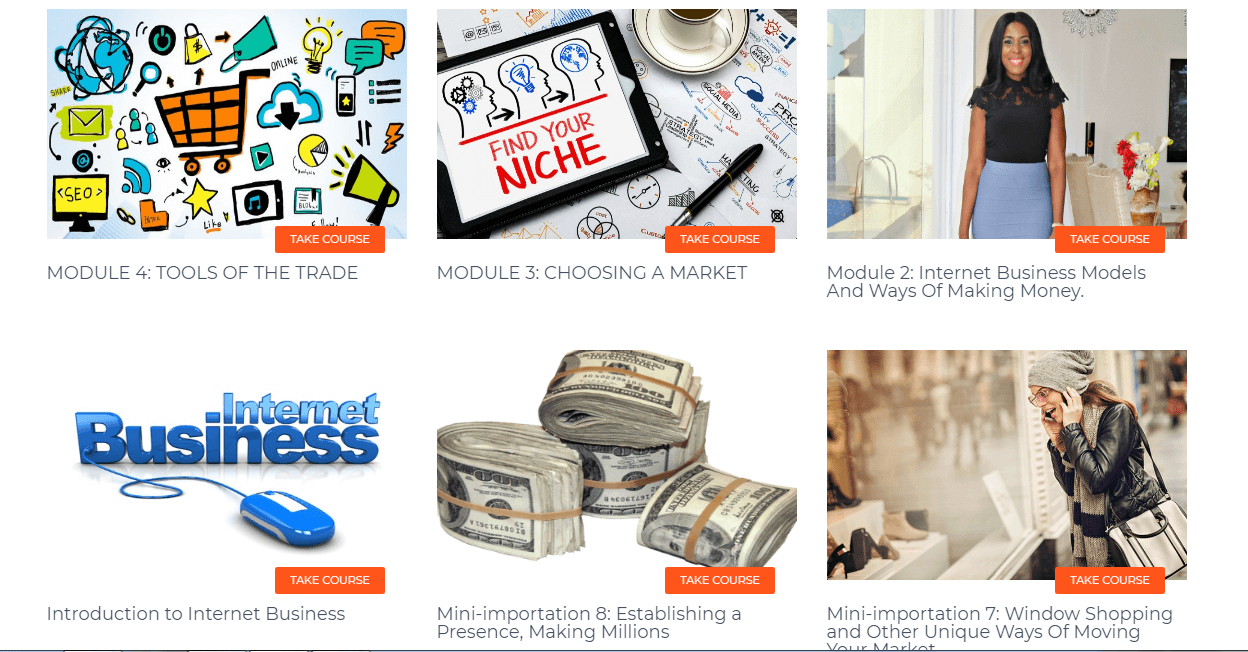Image resolution: width=1248 pixels, height=652 pixels.
Task: Click Take Course button for Module 3
Action: coord(720,240)
